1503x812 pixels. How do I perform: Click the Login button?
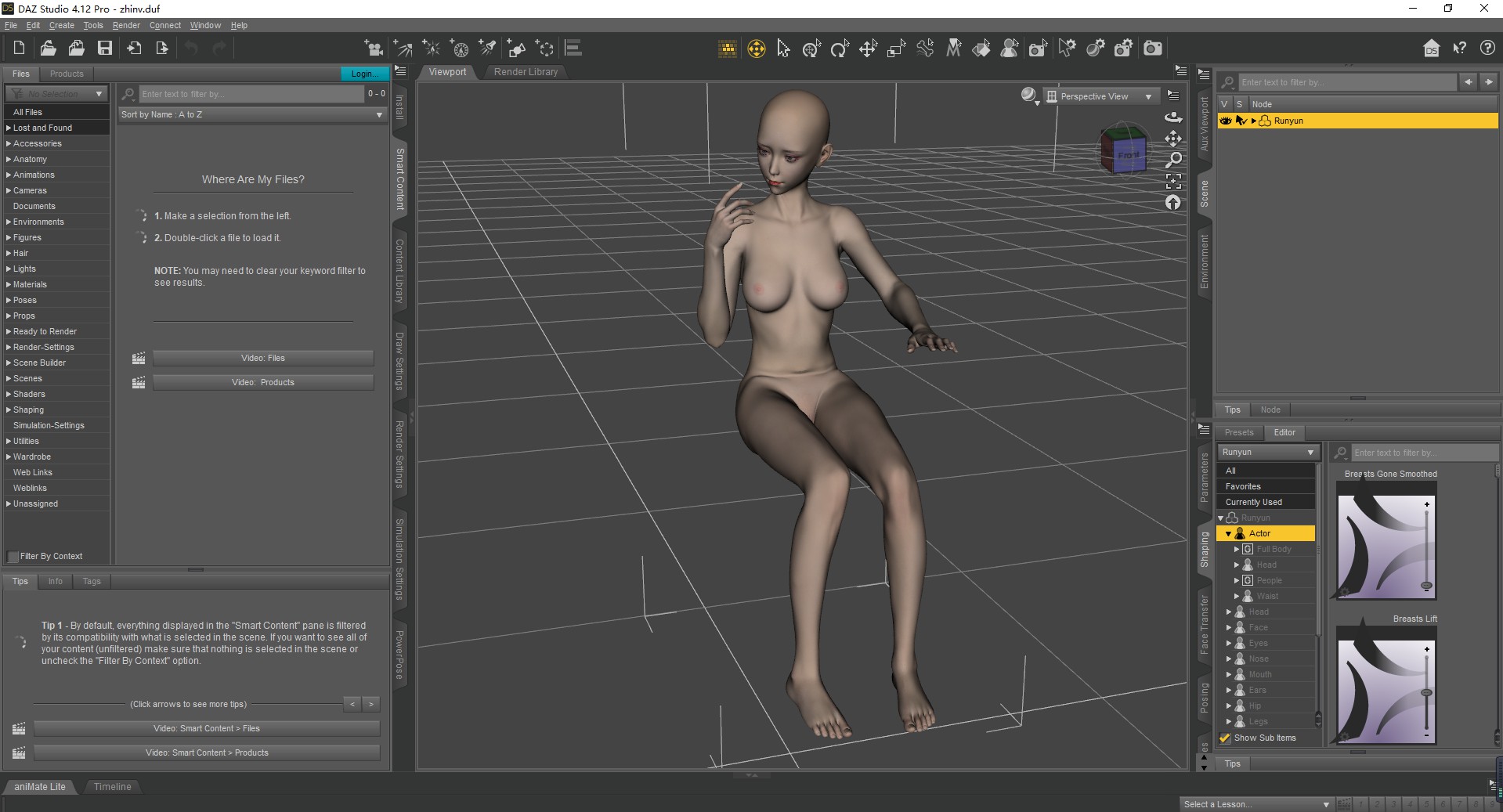click(363, 74)
